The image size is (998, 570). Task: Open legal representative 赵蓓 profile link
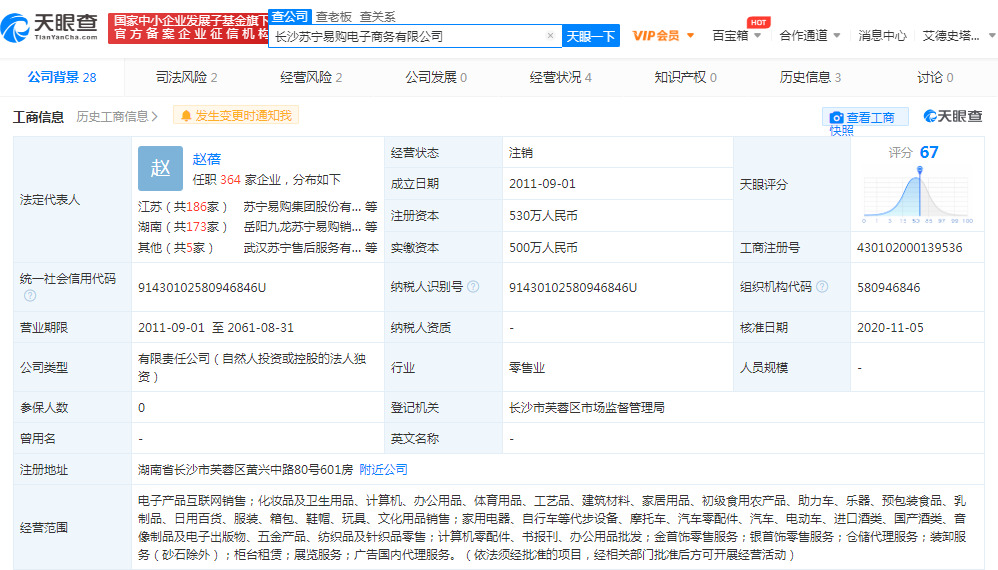point(207,158)
